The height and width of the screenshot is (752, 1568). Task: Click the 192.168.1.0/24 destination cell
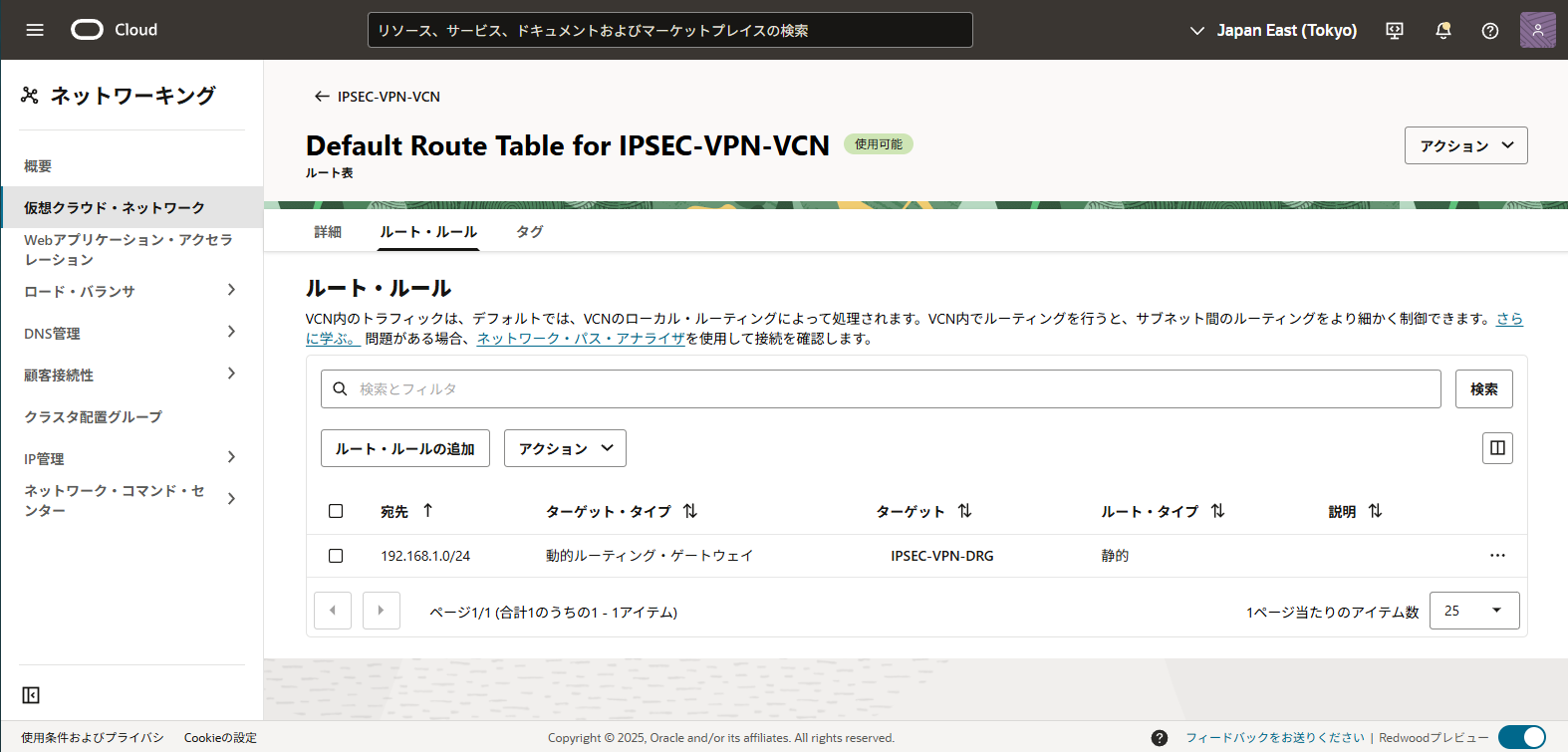click(425, 556)
